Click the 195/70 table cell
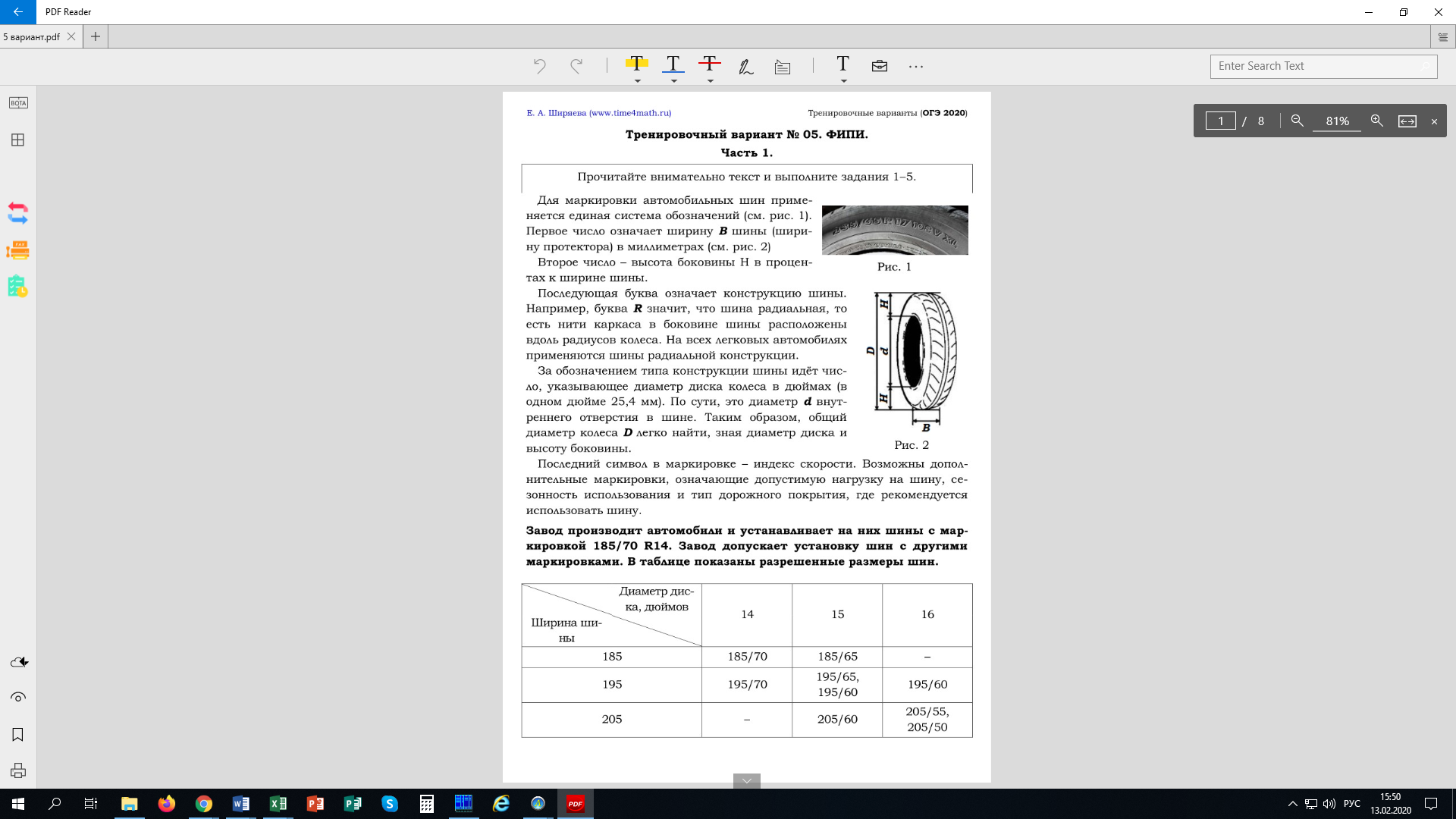 [747, 685]
